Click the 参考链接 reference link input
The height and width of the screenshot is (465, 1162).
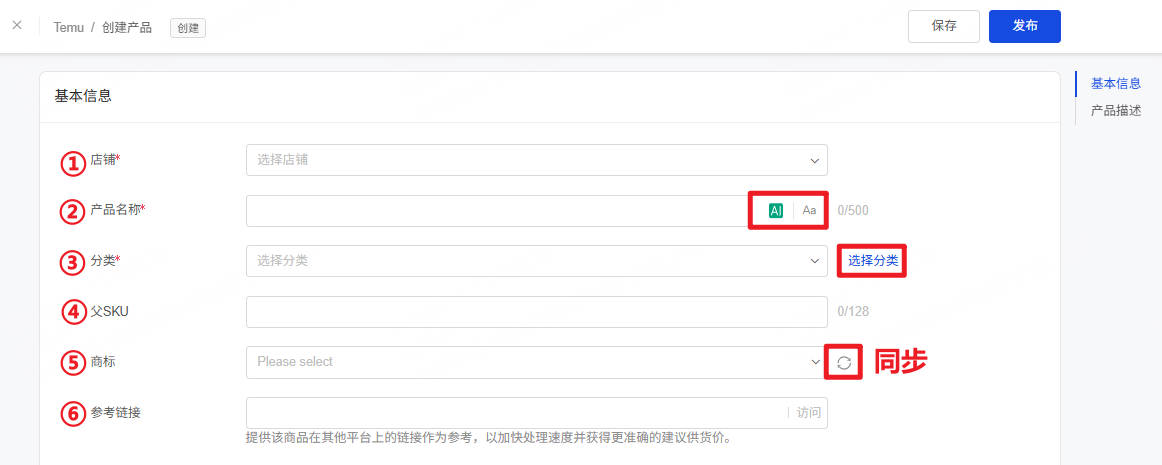[x=517, y=413]
